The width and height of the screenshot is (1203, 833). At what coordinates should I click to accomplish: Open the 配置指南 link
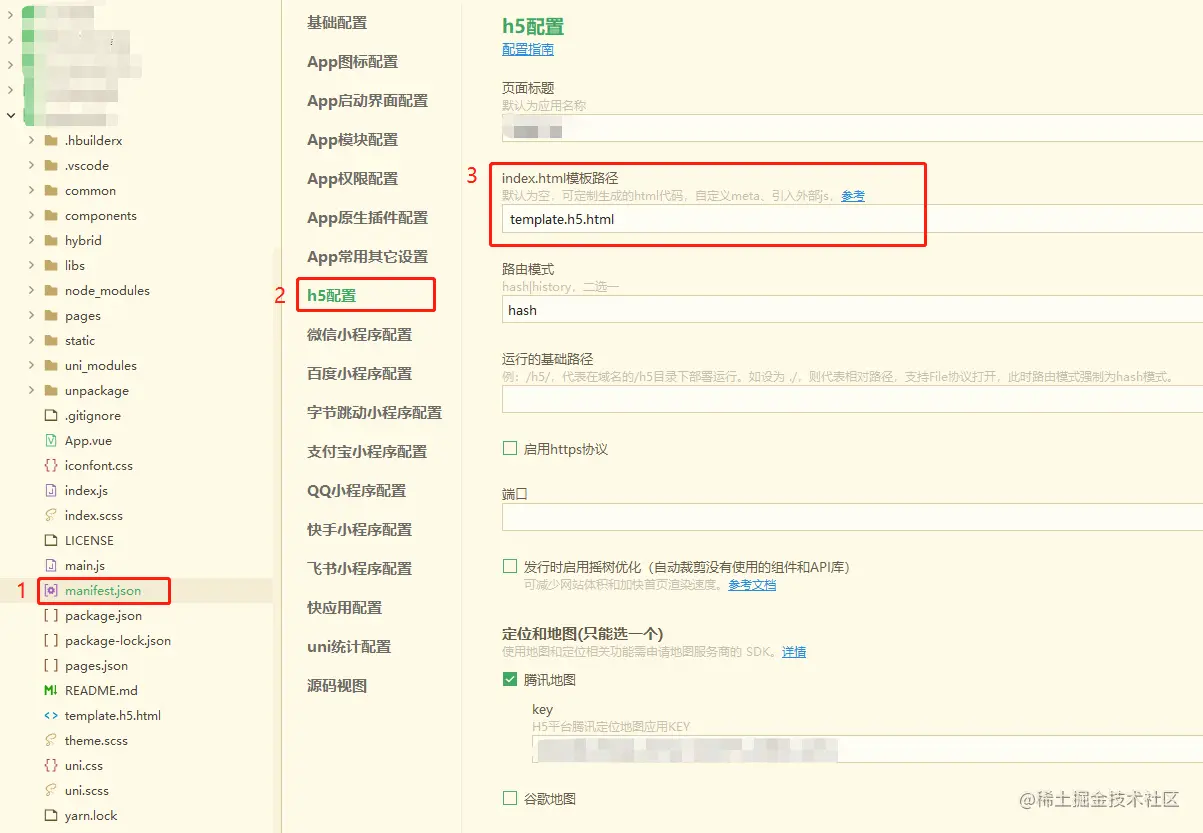coord(528,49)
